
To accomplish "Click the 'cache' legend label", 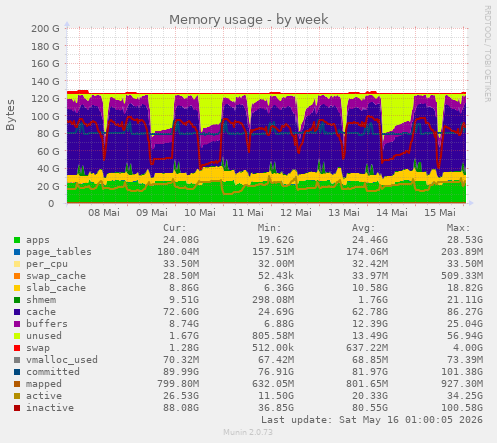I will coord(41,312).
